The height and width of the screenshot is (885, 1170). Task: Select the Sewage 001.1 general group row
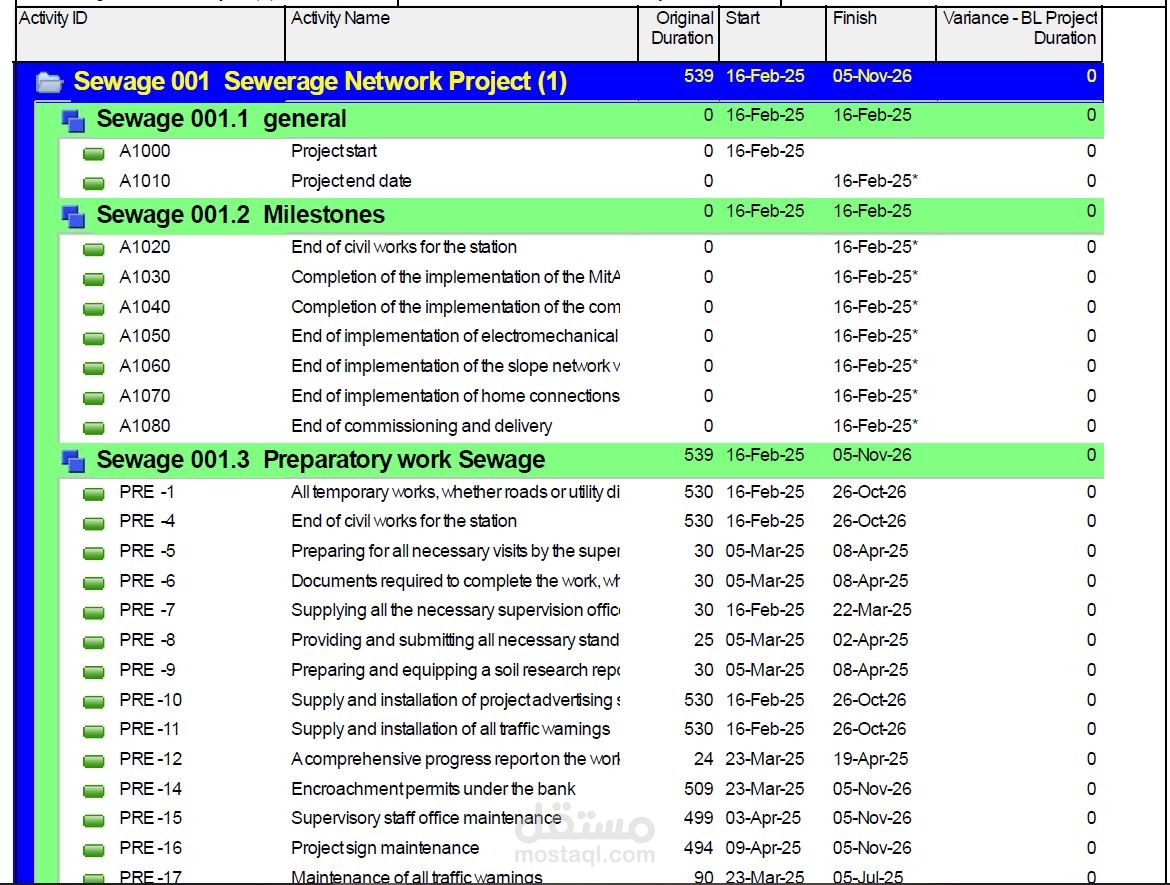pos(581,119)
